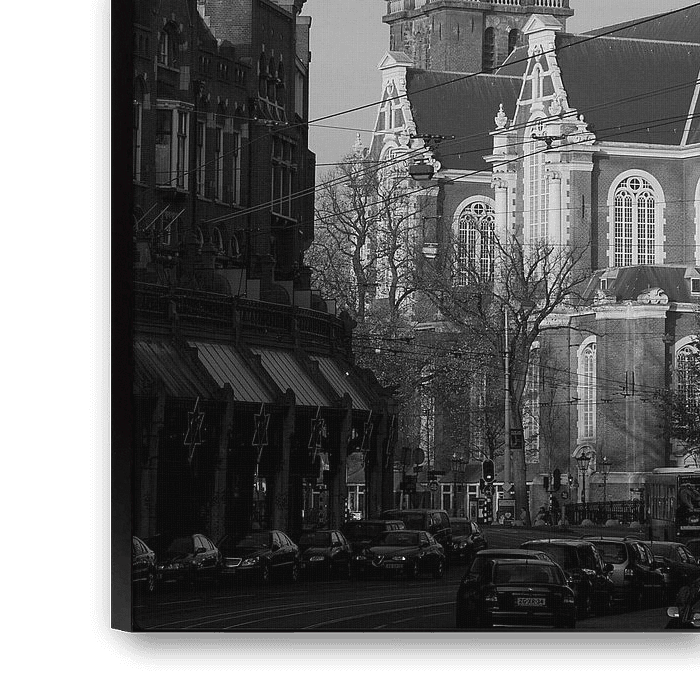700x700 pixels.
Task: Click the third star decoration under the awning
Action: point(317,433)
